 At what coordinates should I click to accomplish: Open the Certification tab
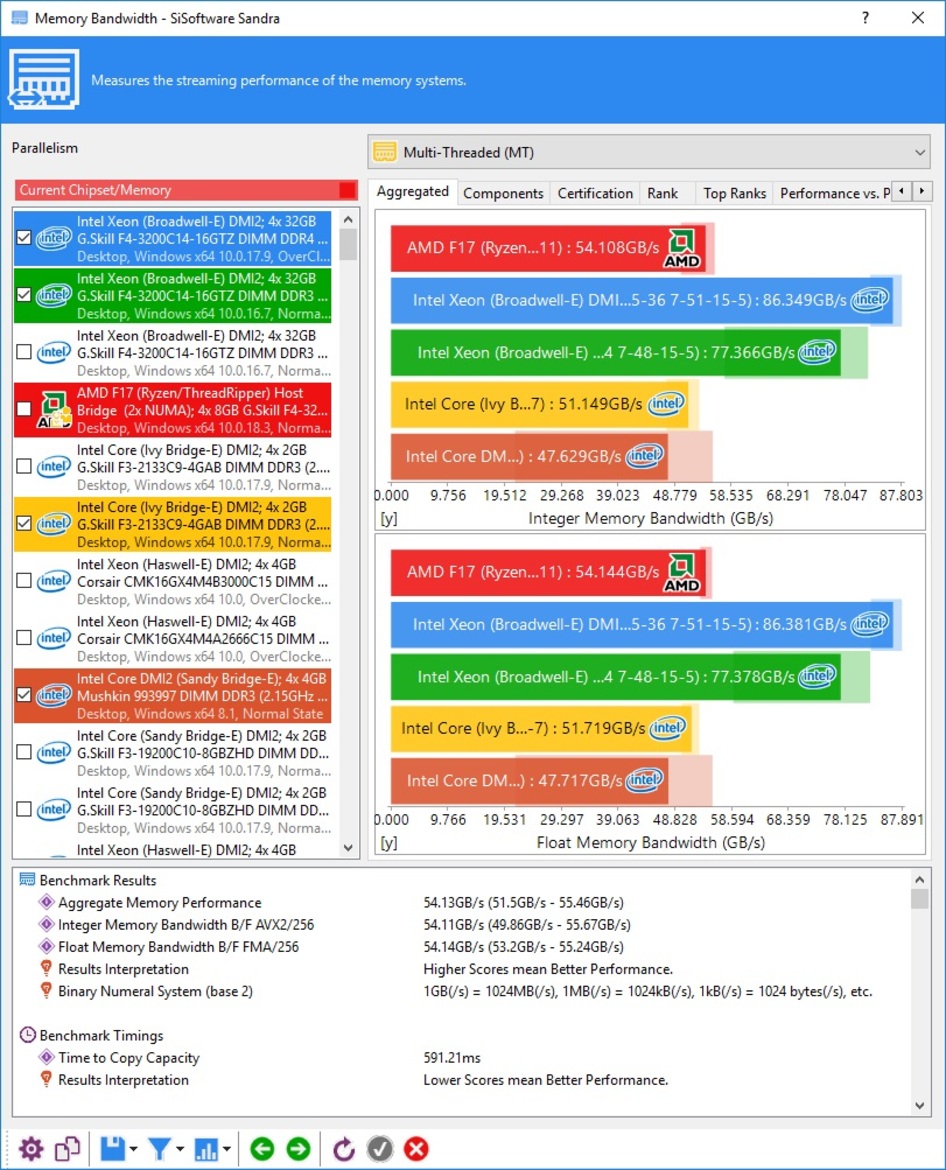tap(595, 193)
